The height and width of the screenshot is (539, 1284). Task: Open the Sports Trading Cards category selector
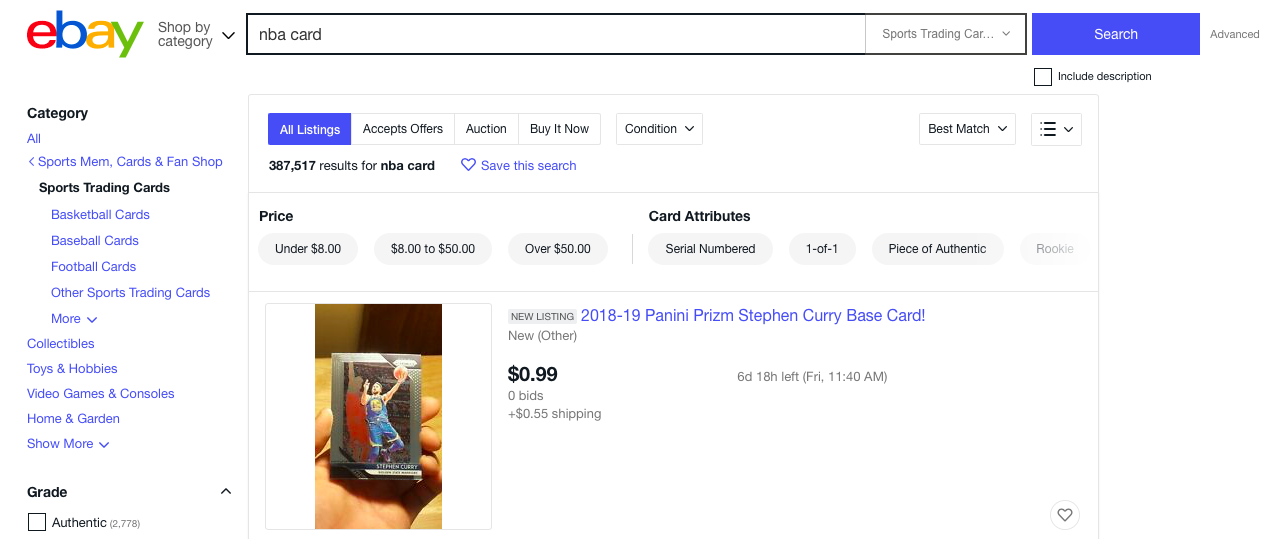[x=945, y=34]
